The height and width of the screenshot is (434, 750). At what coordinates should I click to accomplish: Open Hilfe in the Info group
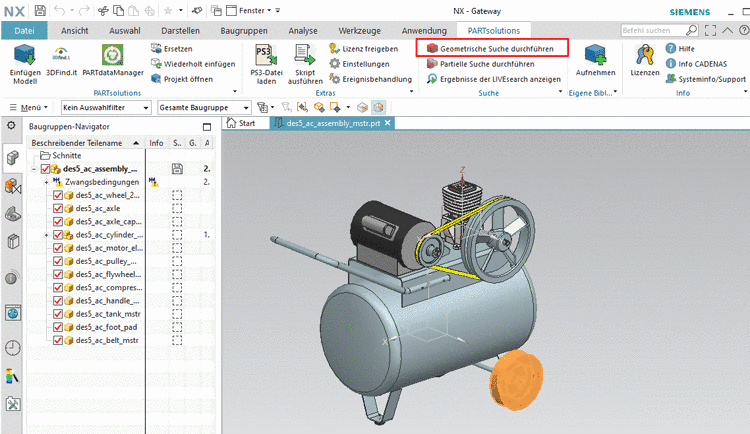tap(680, 49)
